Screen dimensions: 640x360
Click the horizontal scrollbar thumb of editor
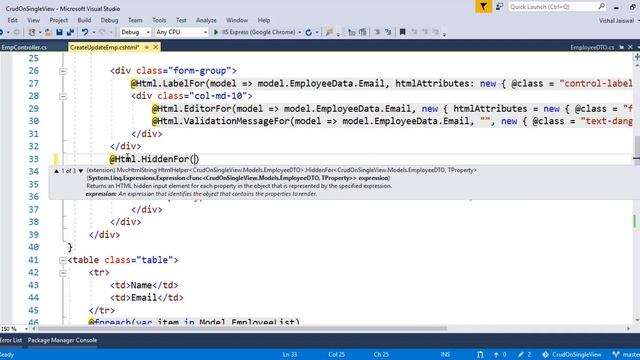[x=242, y=329]
